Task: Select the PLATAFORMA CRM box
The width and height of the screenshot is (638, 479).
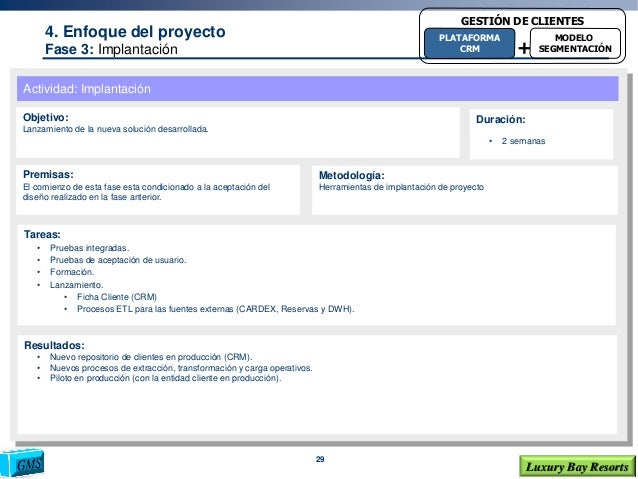Action: tap(469, 43)
